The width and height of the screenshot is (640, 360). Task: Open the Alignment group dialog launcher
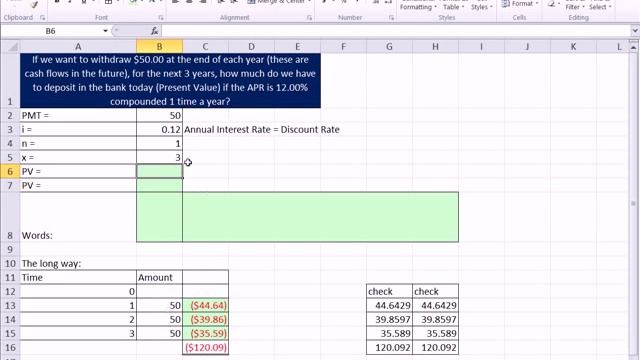309,18
